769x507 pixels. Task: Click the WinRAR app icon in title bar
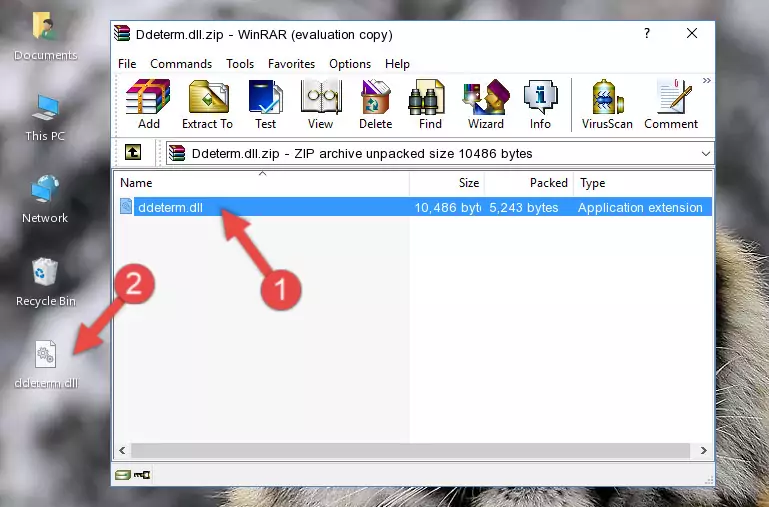tap(122, 33)
